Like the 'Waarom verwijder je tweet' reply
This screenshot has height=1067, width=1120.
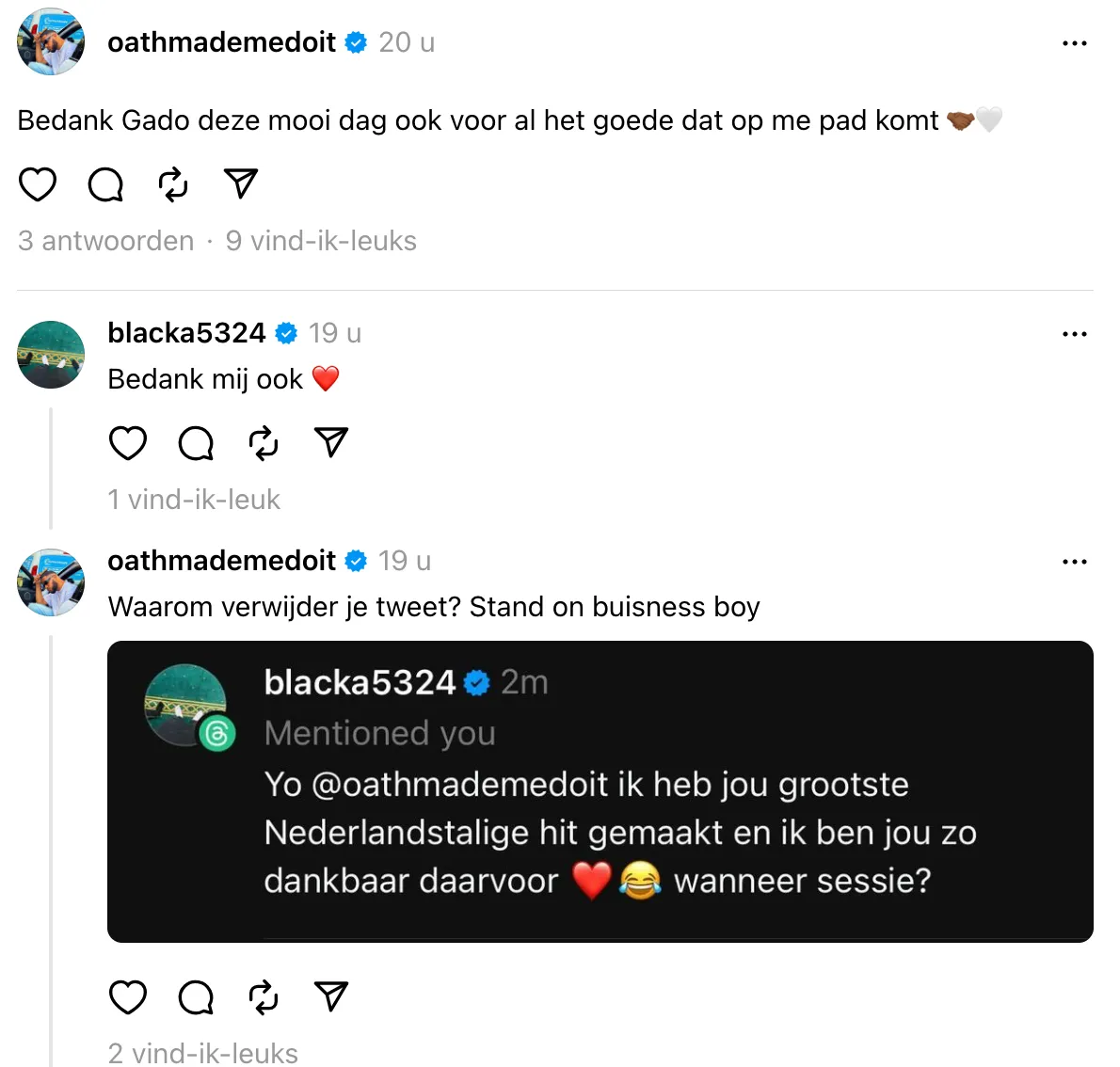[128, 997]
